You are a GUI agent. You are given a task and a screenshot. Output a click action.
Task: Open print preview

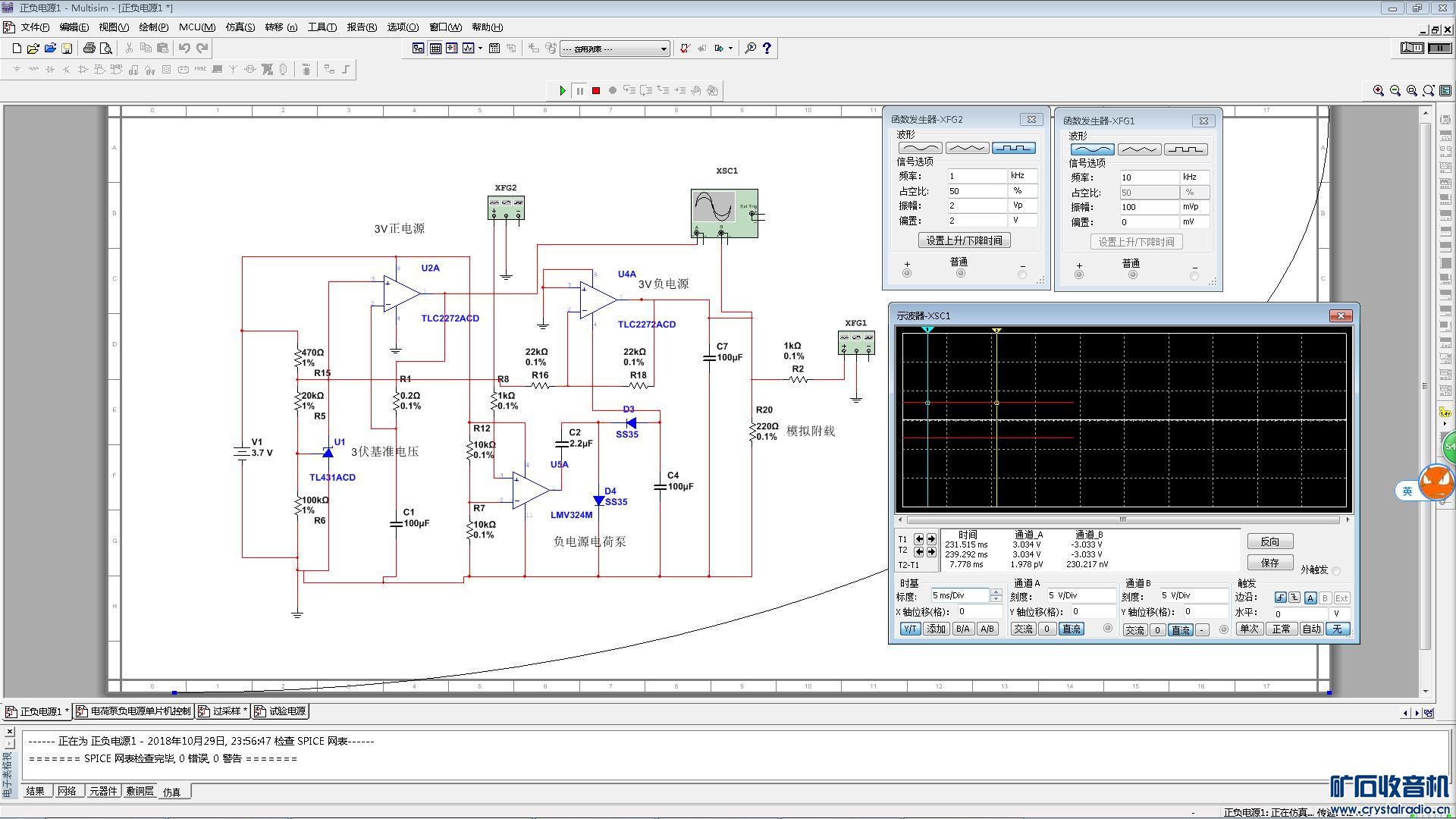(106, 49)
